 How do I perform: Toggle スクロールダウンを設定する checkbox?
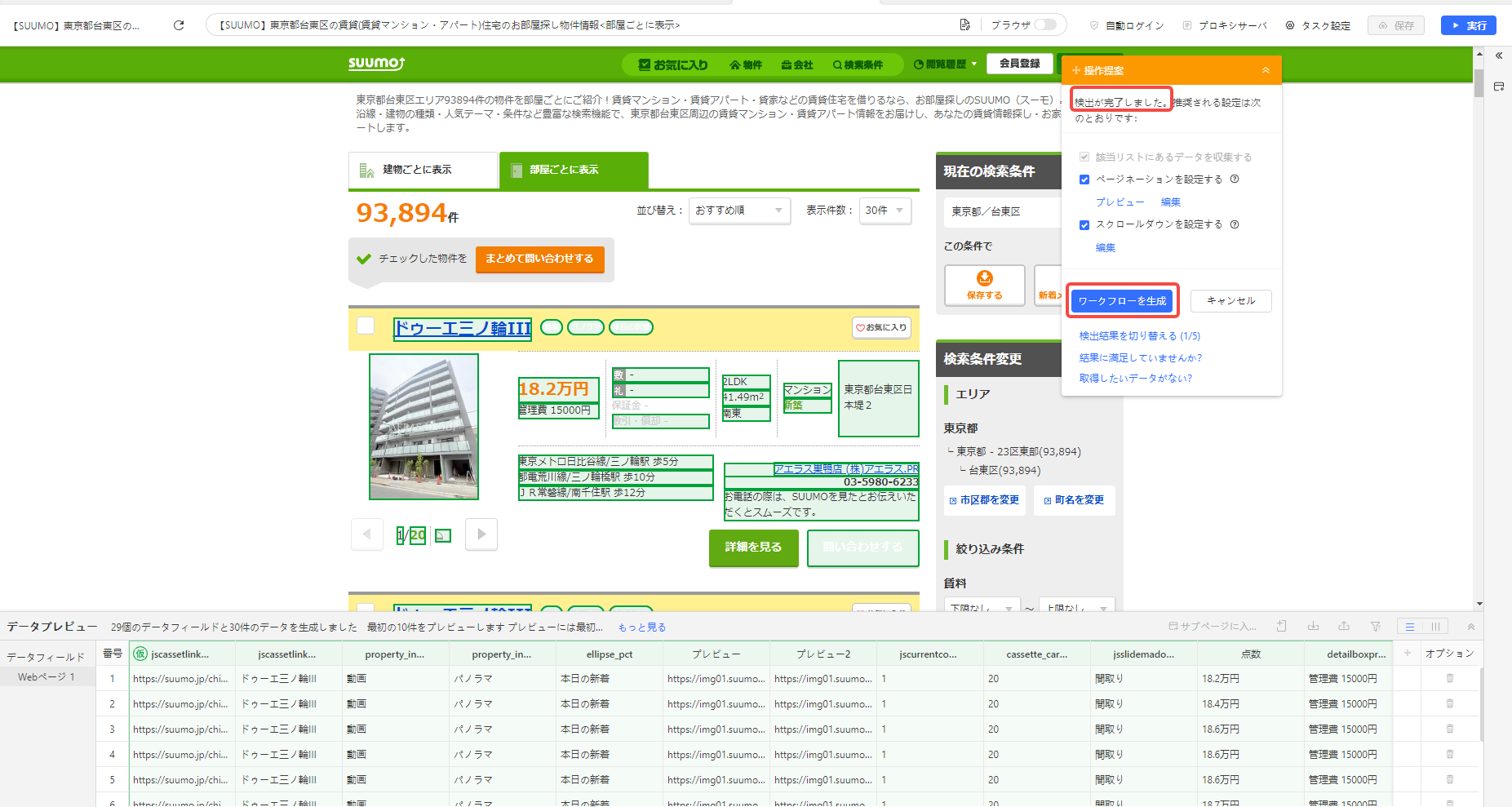pos(1084,225)
